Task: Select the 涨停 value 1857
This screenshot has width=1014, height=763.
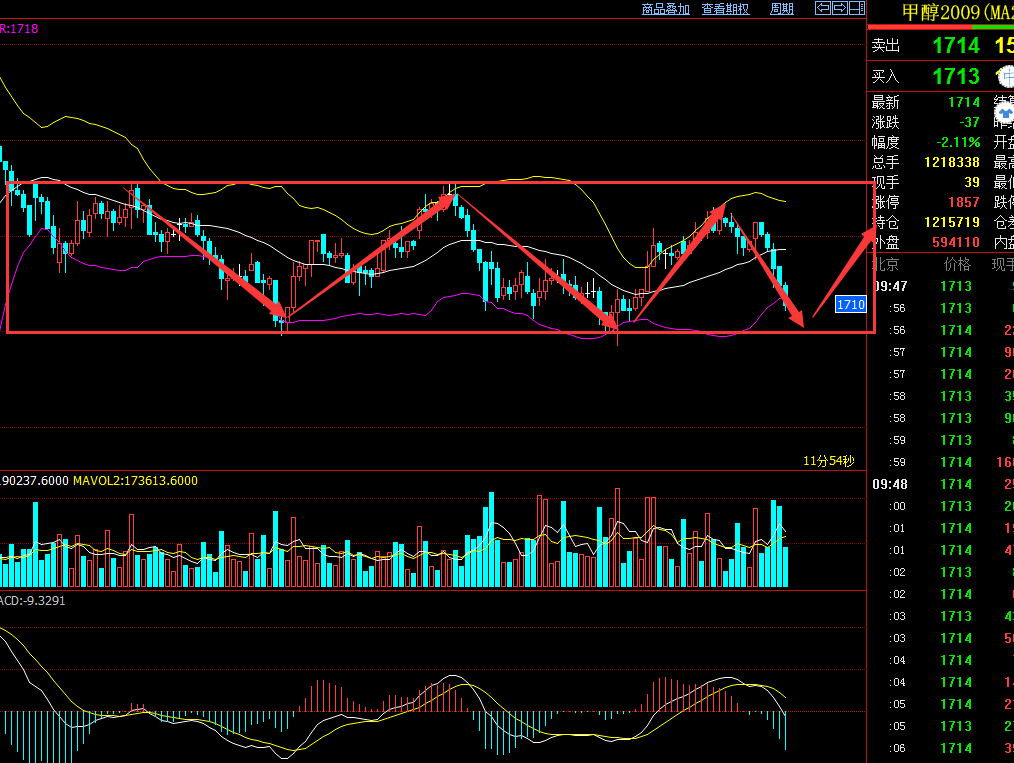Action: [x=964, y=202]
